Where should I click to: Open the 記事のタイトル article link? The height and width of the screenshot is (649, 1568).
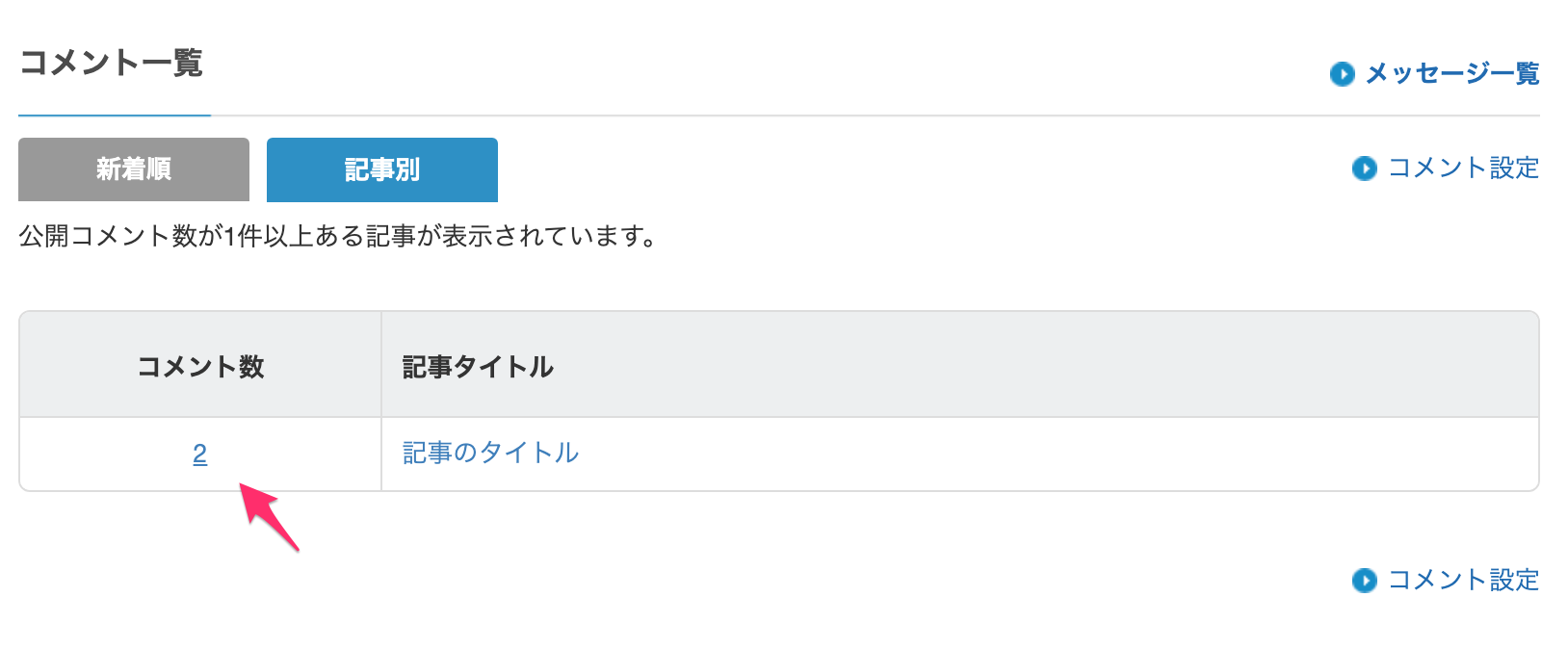click(x=490, y=454)
